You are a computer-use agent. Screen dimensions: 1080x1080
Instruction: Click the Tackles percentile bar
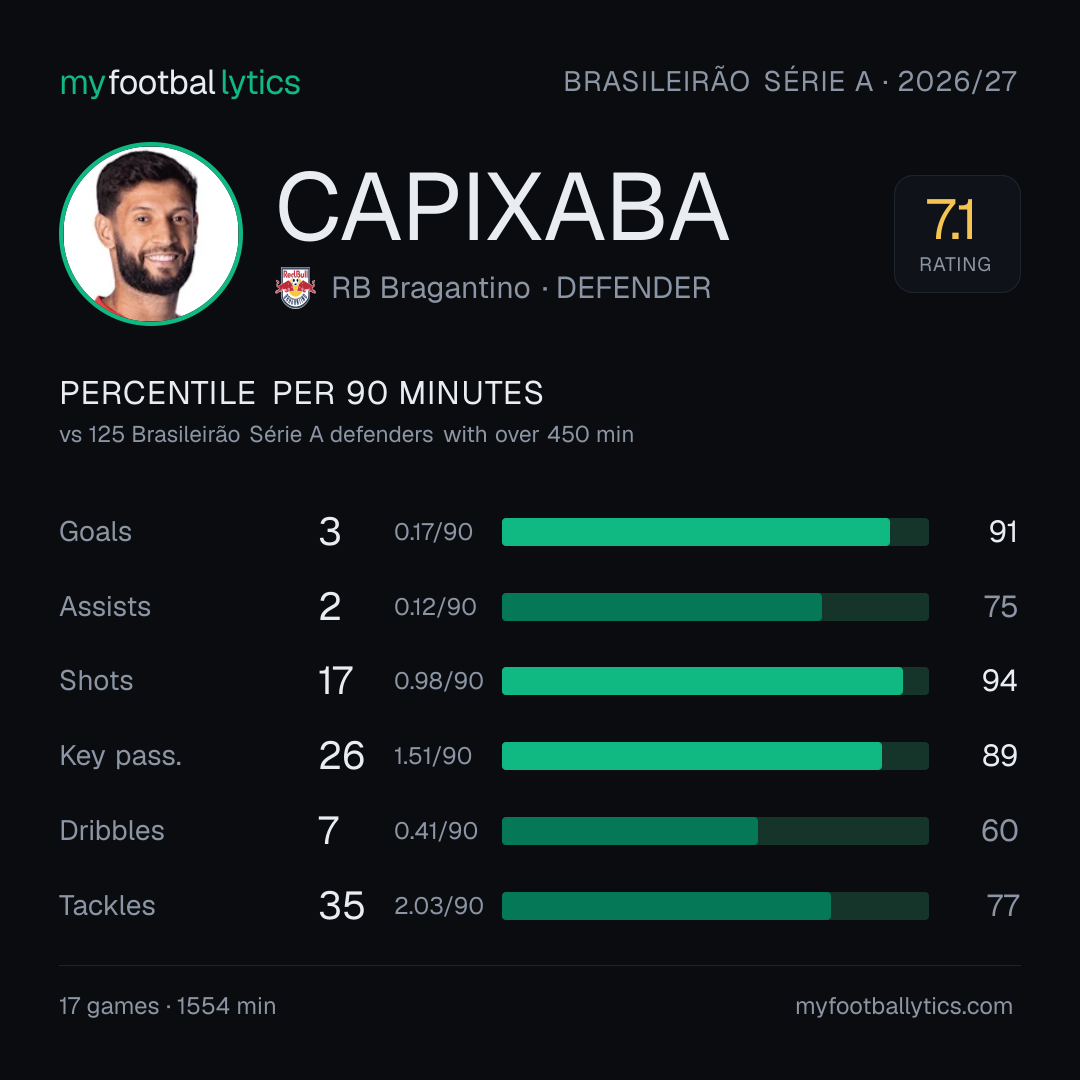tap(715, 906)
